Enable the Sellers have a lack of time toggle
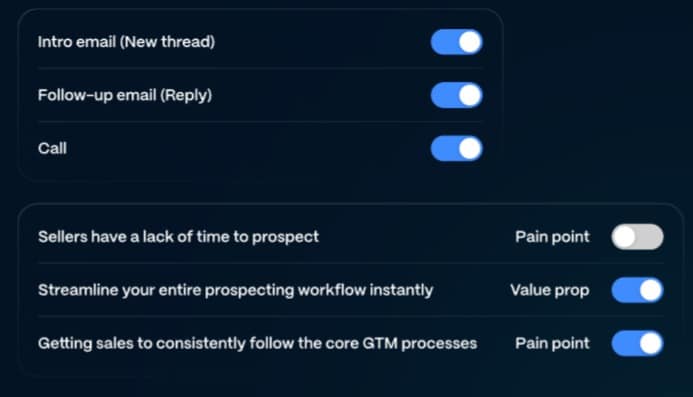This screenshot has height=397, width=693. coord(637,237)
